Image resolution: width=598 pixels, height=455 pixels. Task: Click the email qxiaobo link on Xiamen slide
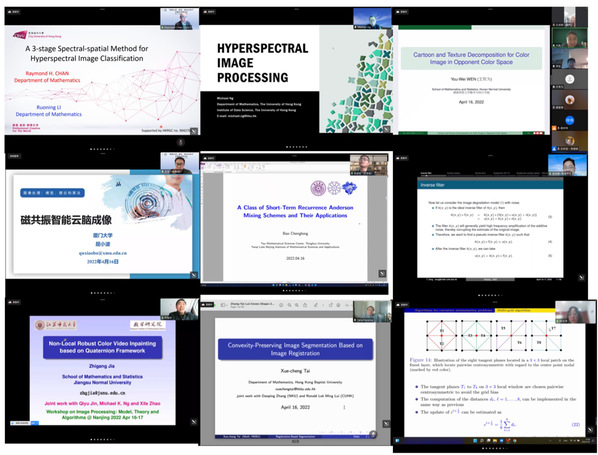click(103, 253)
